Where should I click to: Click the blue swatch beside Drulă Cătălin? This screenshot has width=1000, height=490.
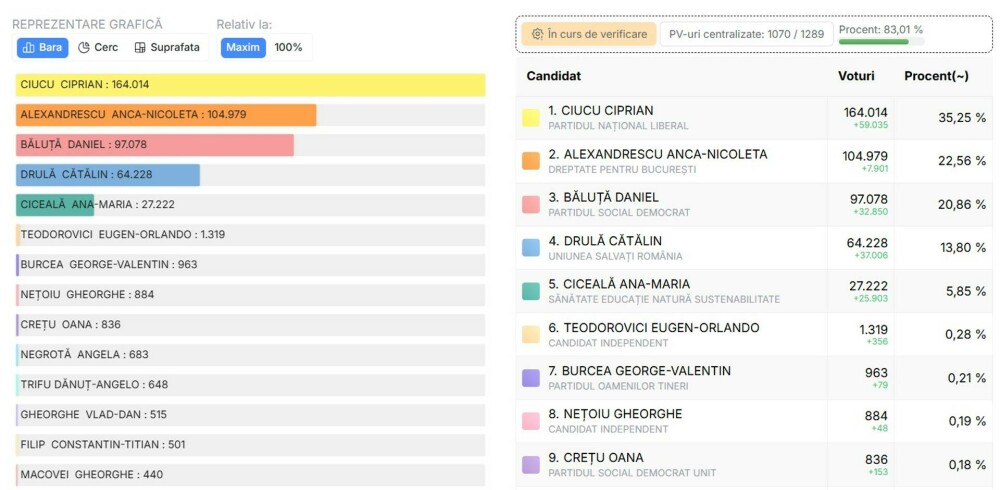tap(531, 248)
